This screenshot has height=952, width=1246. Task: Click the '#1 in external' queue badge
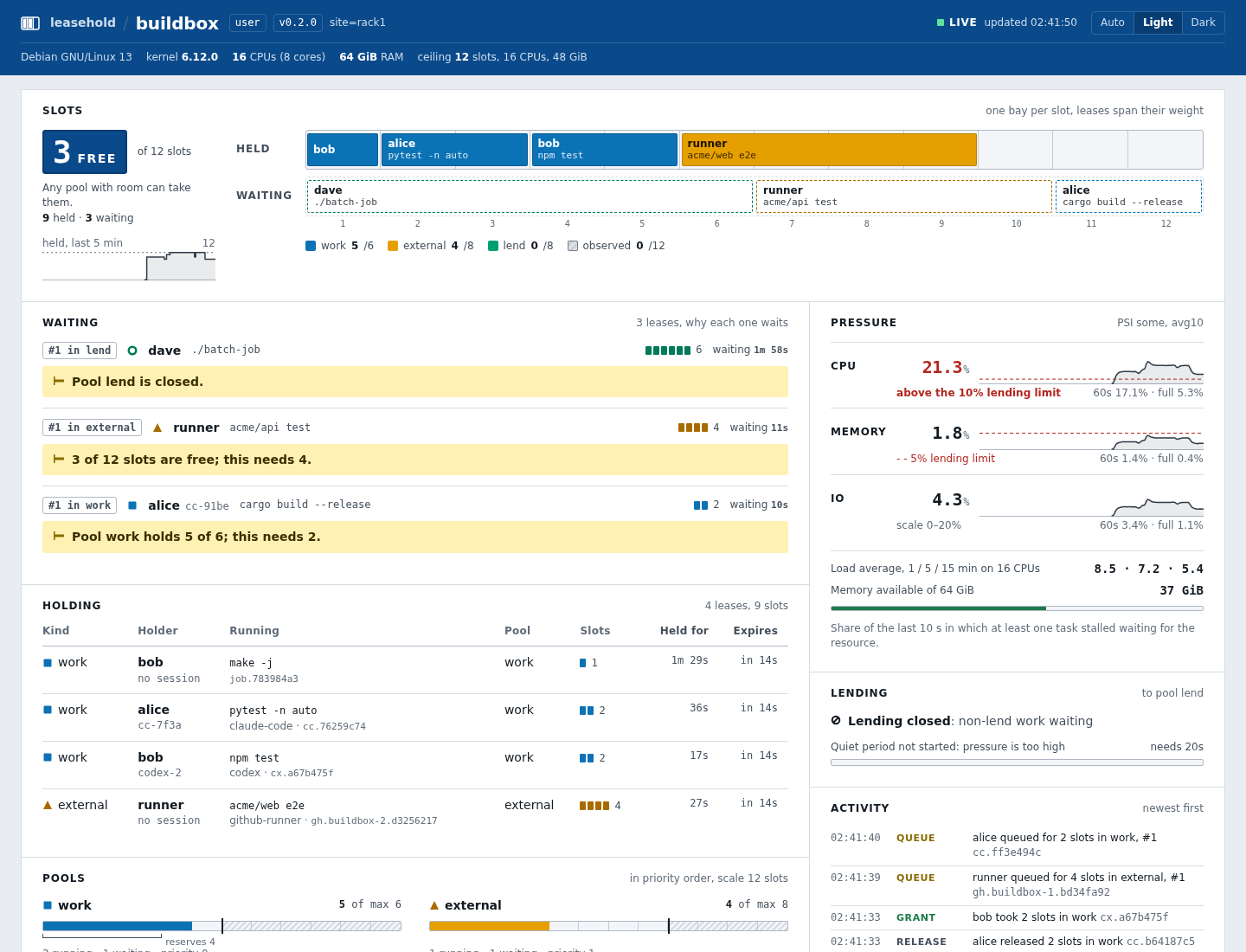(x=92, y=428)
